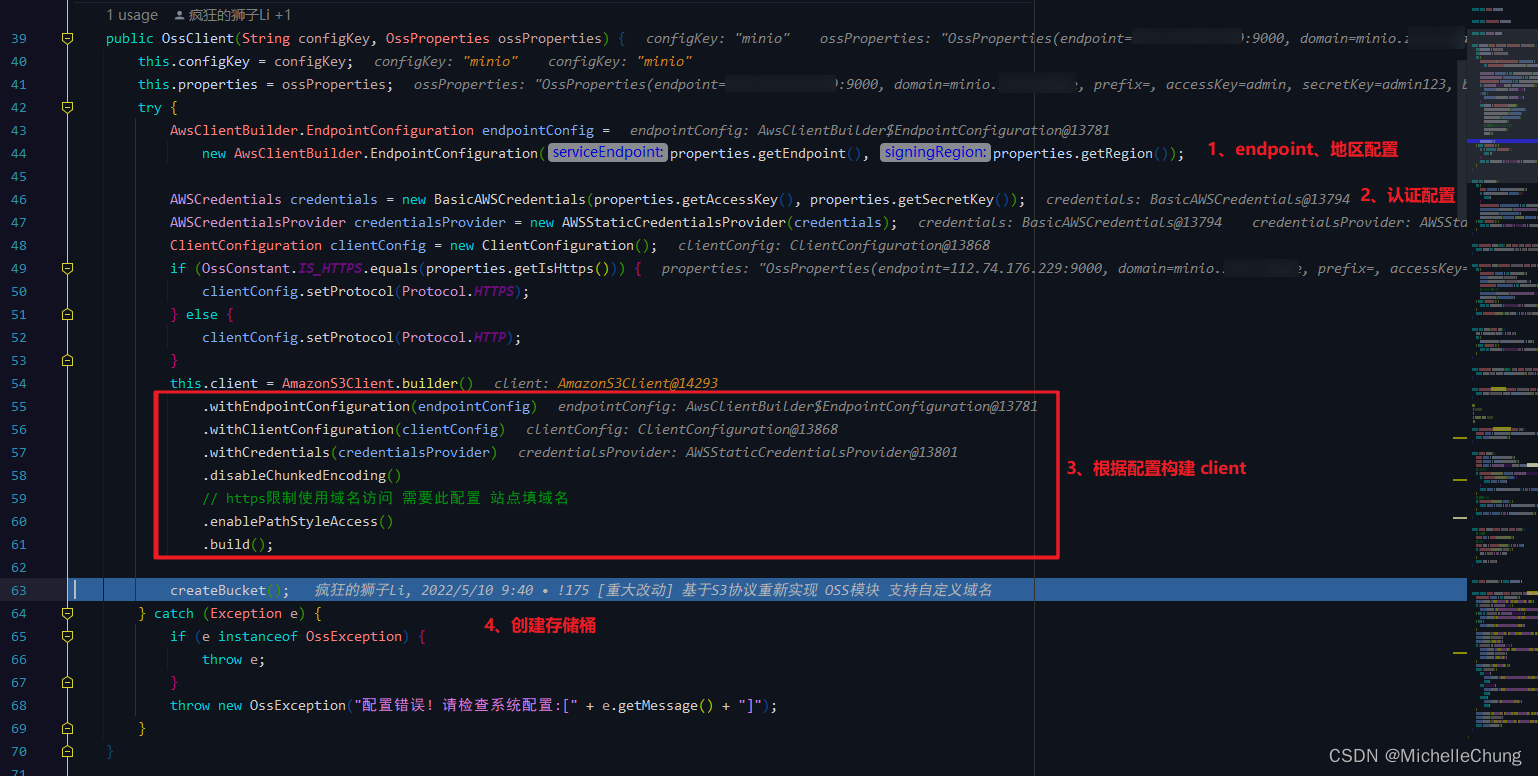This screenshot has height=776, width=1538.
Task: Click the fold icon beside line 67 closing brace
Action: pyautogui.click(x=66, y=682)
